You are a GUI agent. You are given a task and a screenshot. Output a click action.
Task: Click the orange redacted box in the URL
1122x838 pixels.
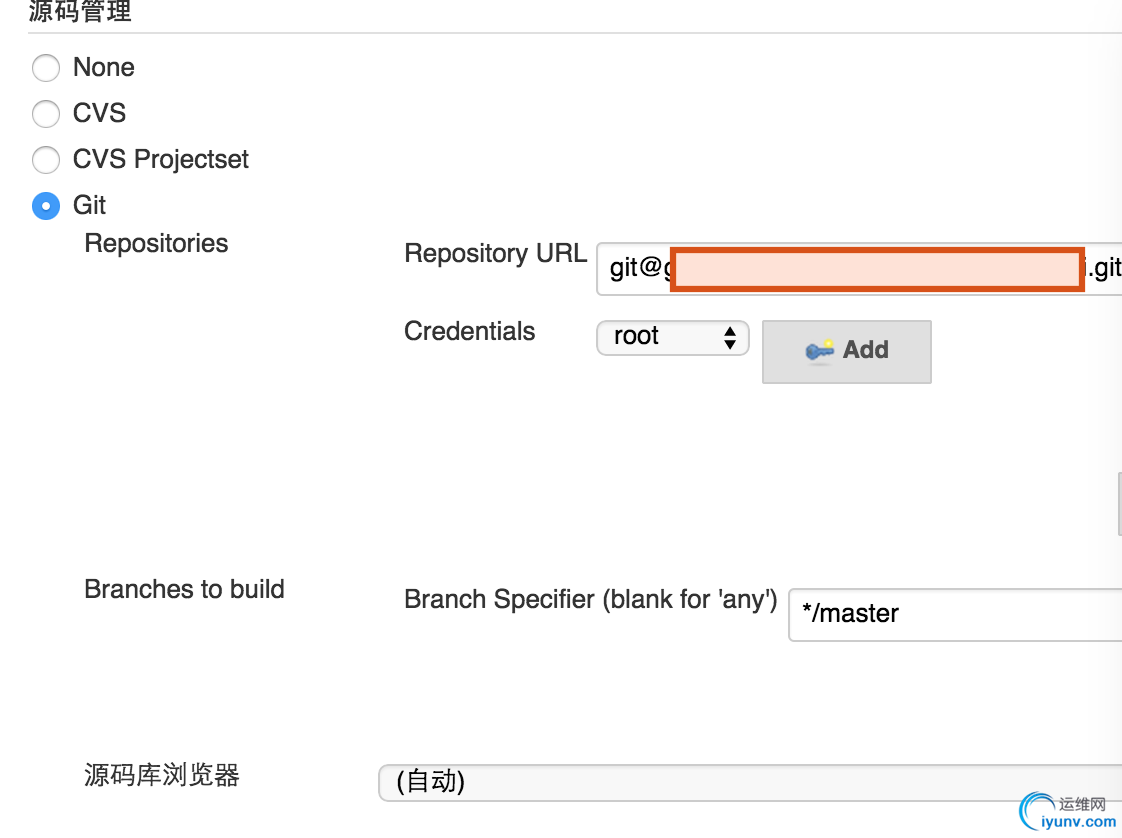coord(877,270)
